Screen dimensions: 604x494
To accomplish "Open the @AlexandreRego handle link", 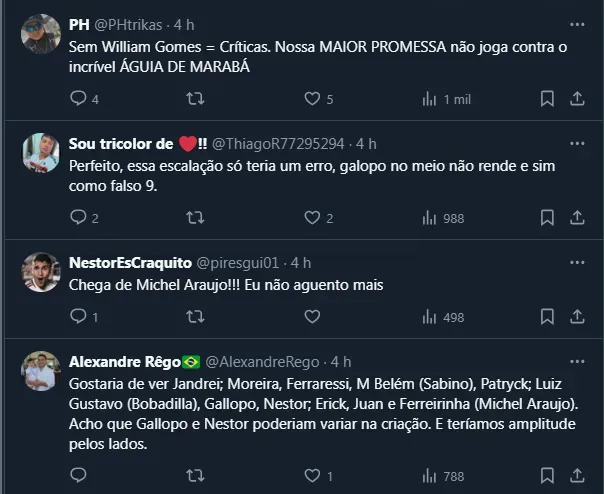I will [x=265, y=361].
